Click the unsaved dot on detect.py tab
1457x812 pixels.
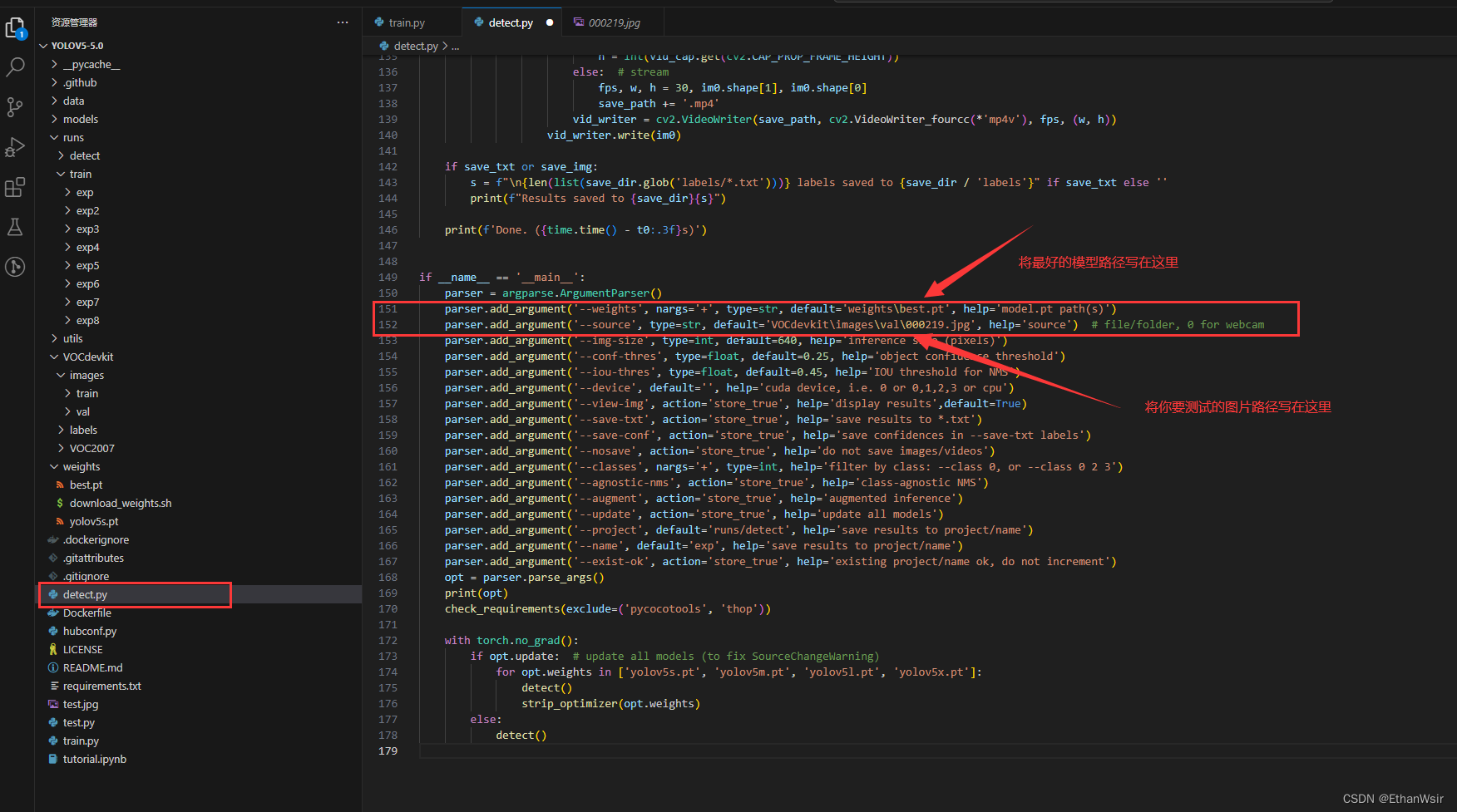pos(550,22)
